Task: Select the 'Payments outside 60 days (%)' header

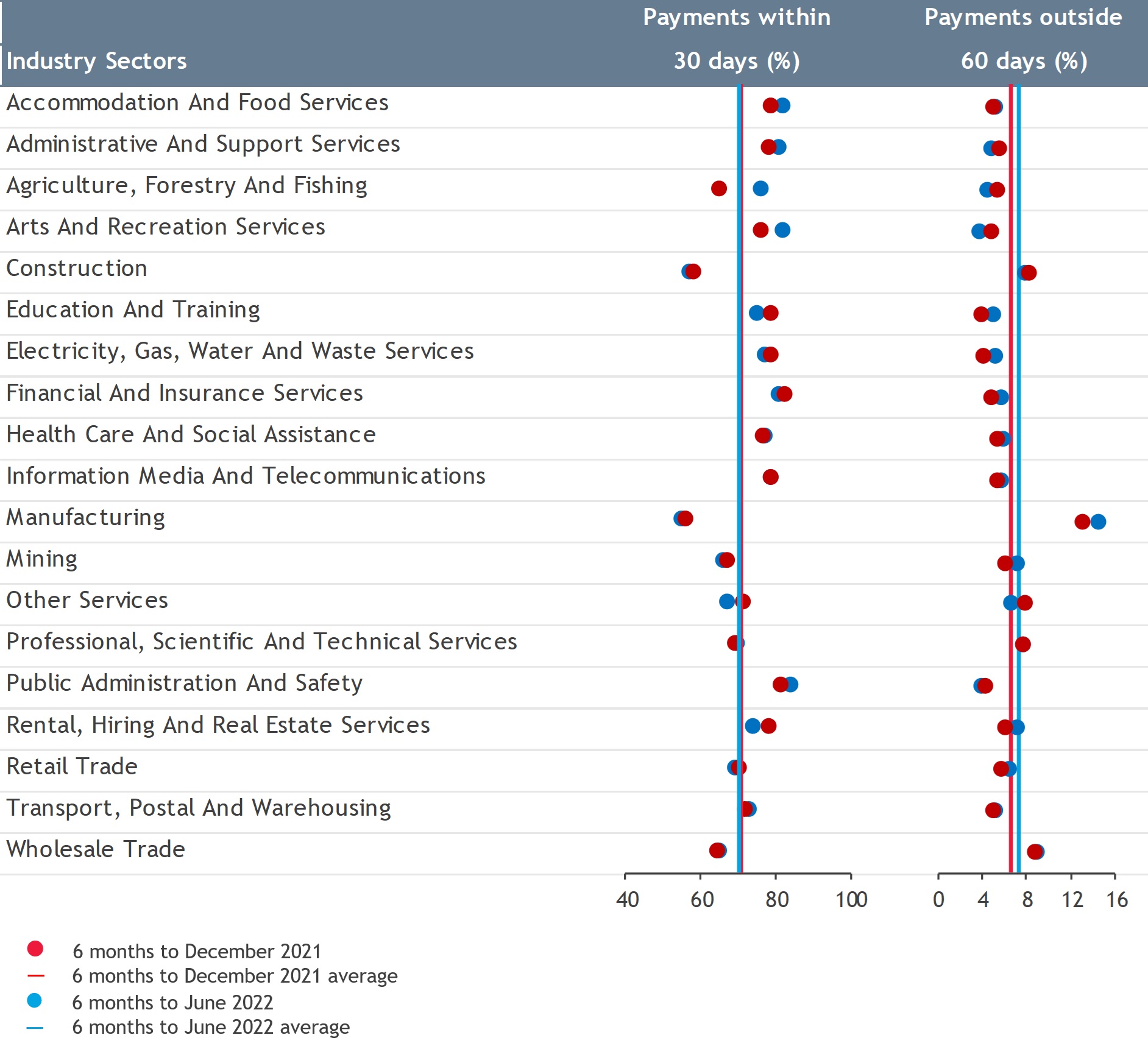Action: click(1023, 39)
